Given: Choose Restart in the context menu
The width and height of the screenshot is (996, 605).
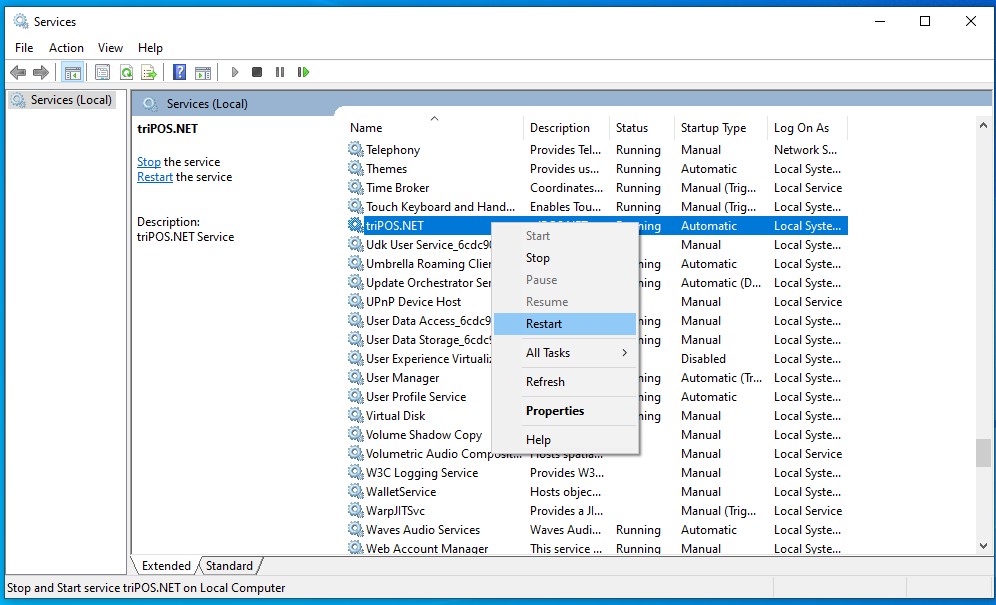Looking at the screenshot, I should [x=565, y=323].
